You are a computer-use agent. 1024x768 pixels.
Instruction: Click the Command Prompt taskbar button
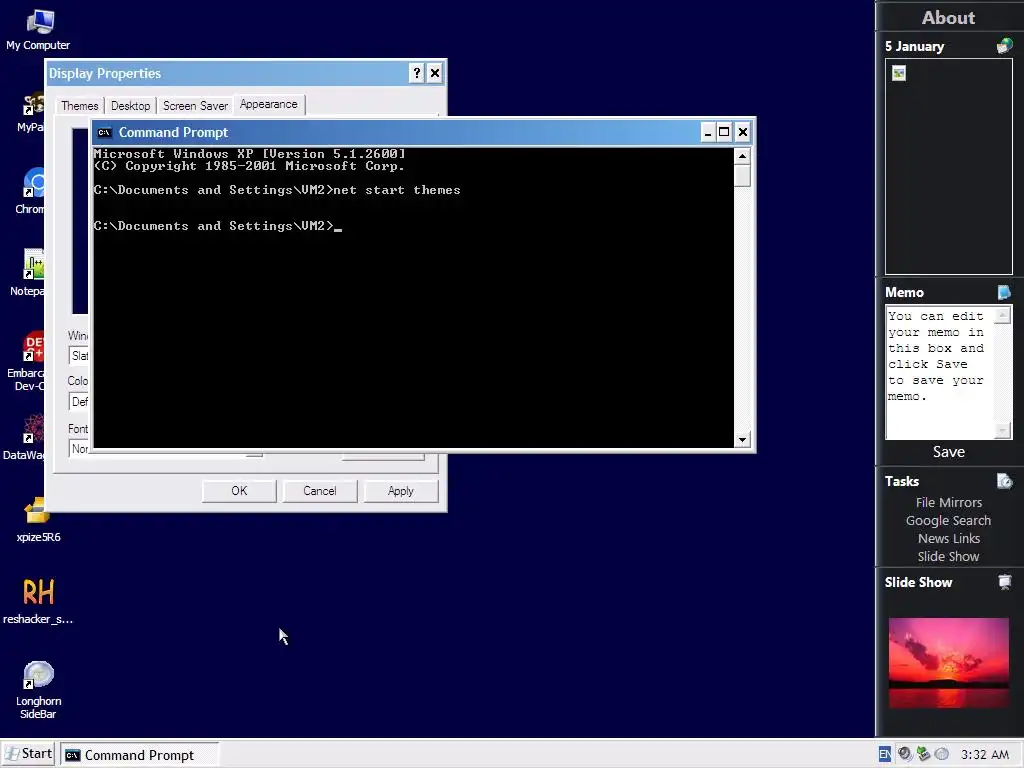pos(140,755)
